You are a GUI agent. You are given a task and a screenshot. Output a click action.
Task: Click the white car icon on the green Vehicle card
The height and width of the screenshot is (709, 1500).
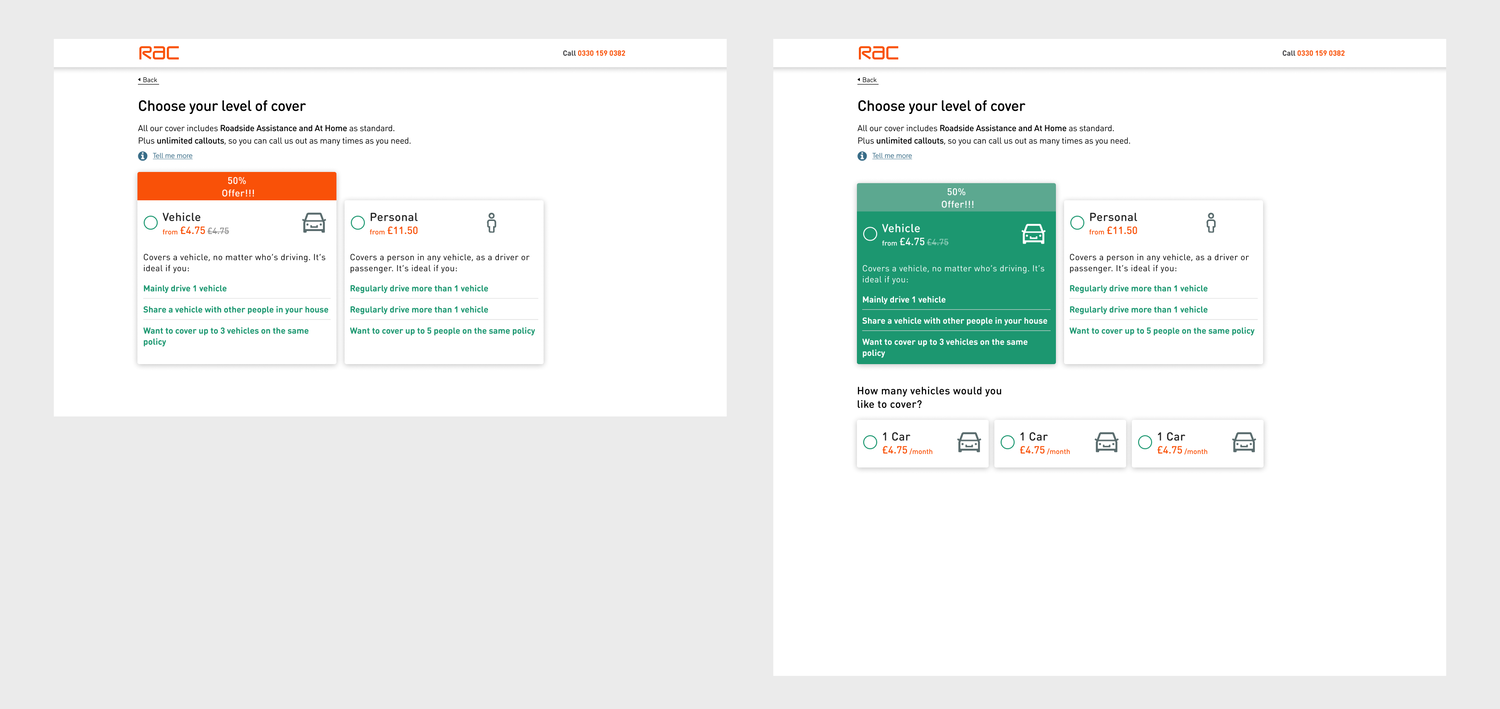1033,234
